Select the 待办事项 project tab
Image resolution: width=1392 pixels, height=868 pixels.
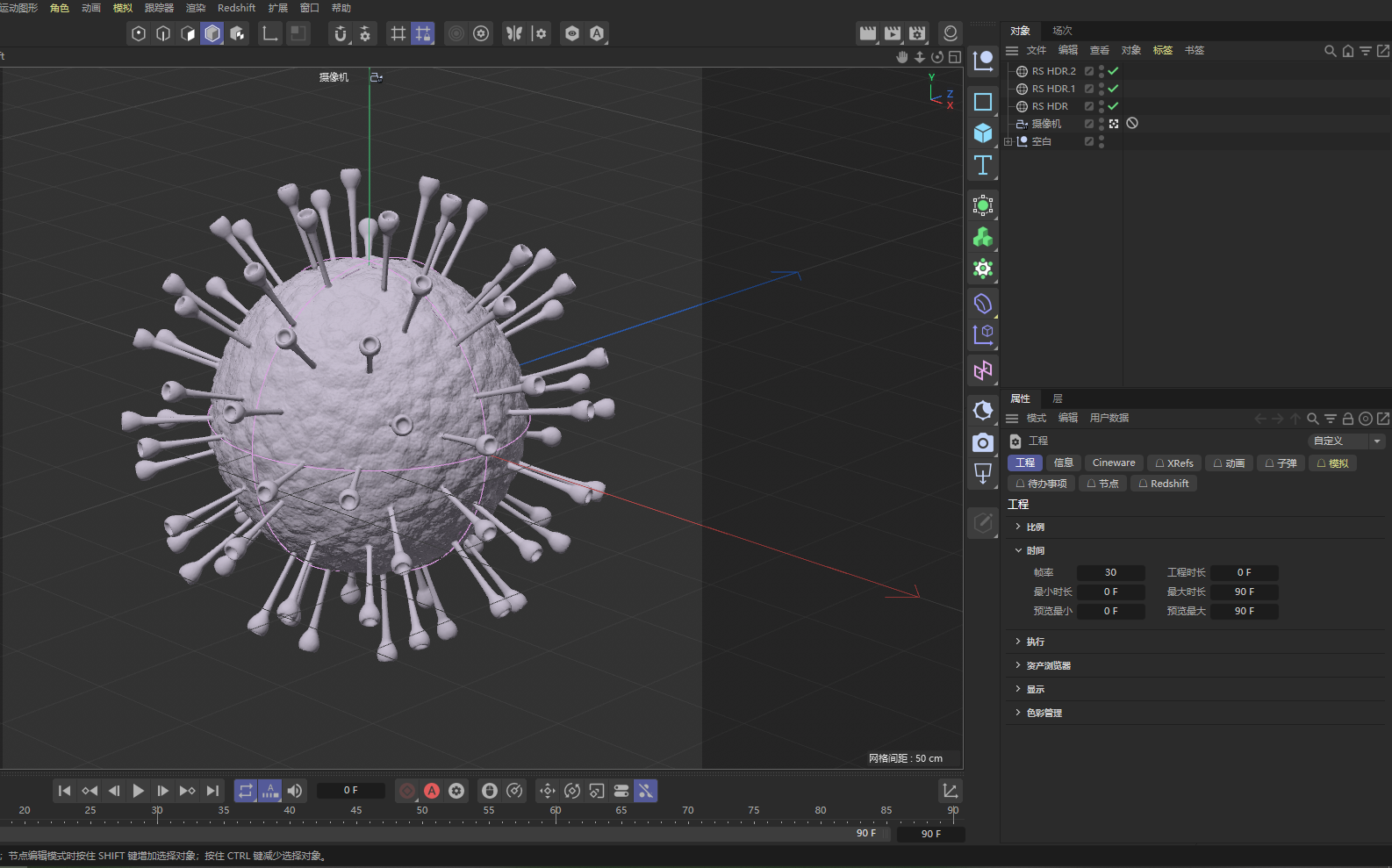point(1041,484)
